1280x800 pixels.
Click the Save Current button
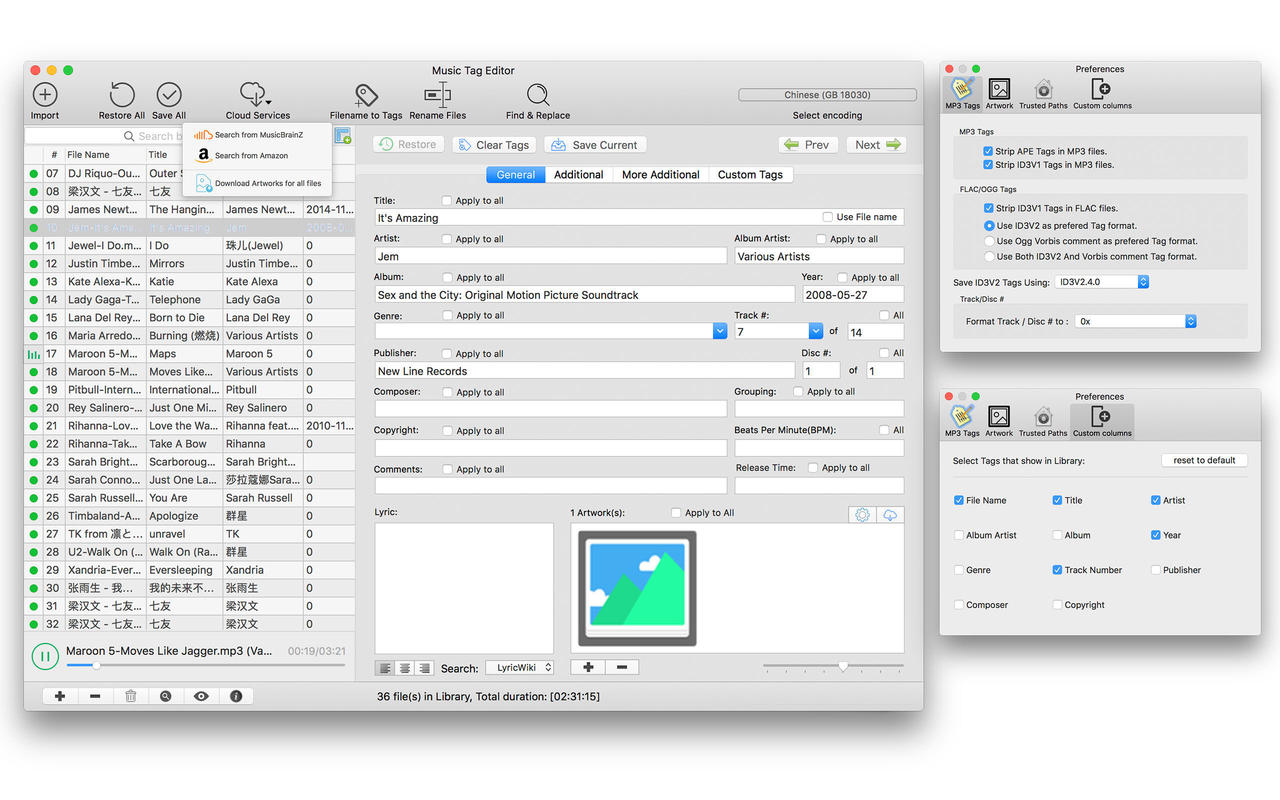point(595,145)
